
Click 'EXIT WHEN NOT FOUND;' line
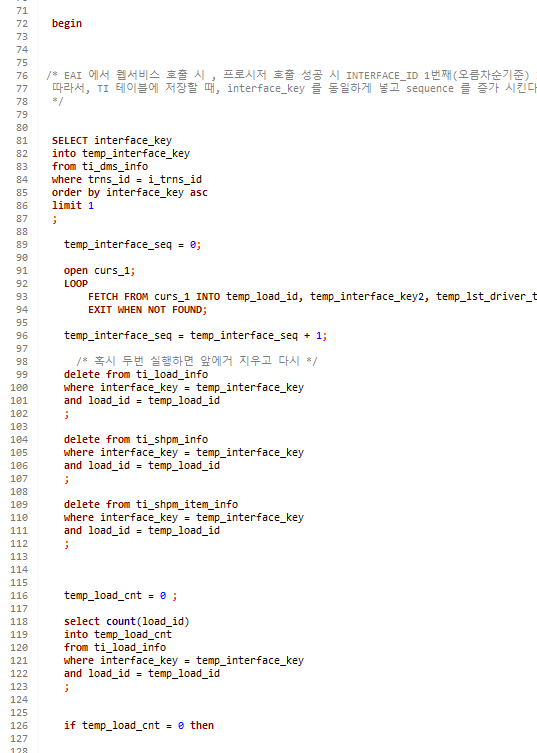pos(147,310)
